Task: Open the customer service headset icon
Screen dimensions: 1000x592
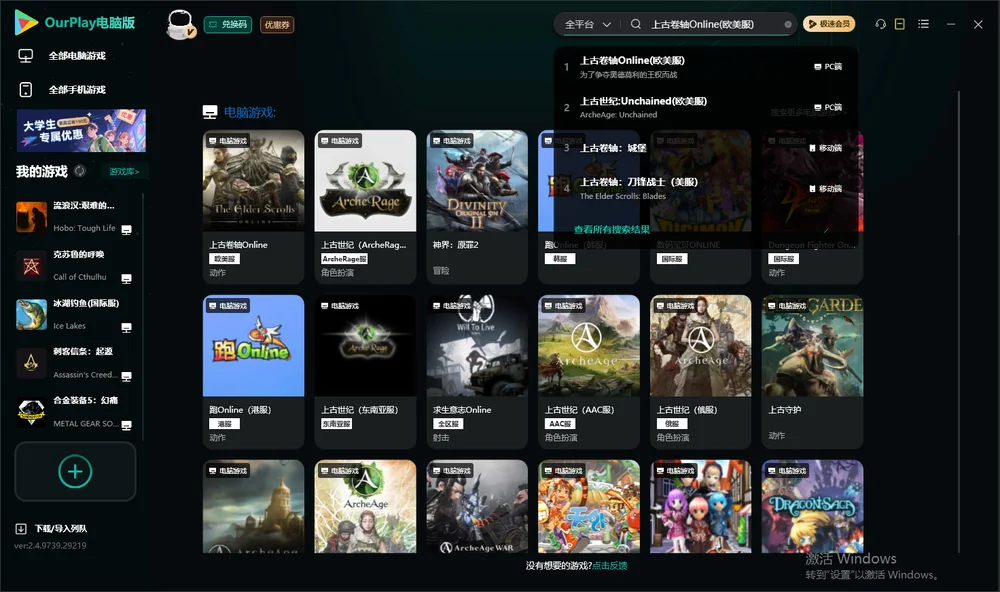Action: pos(881,24)
